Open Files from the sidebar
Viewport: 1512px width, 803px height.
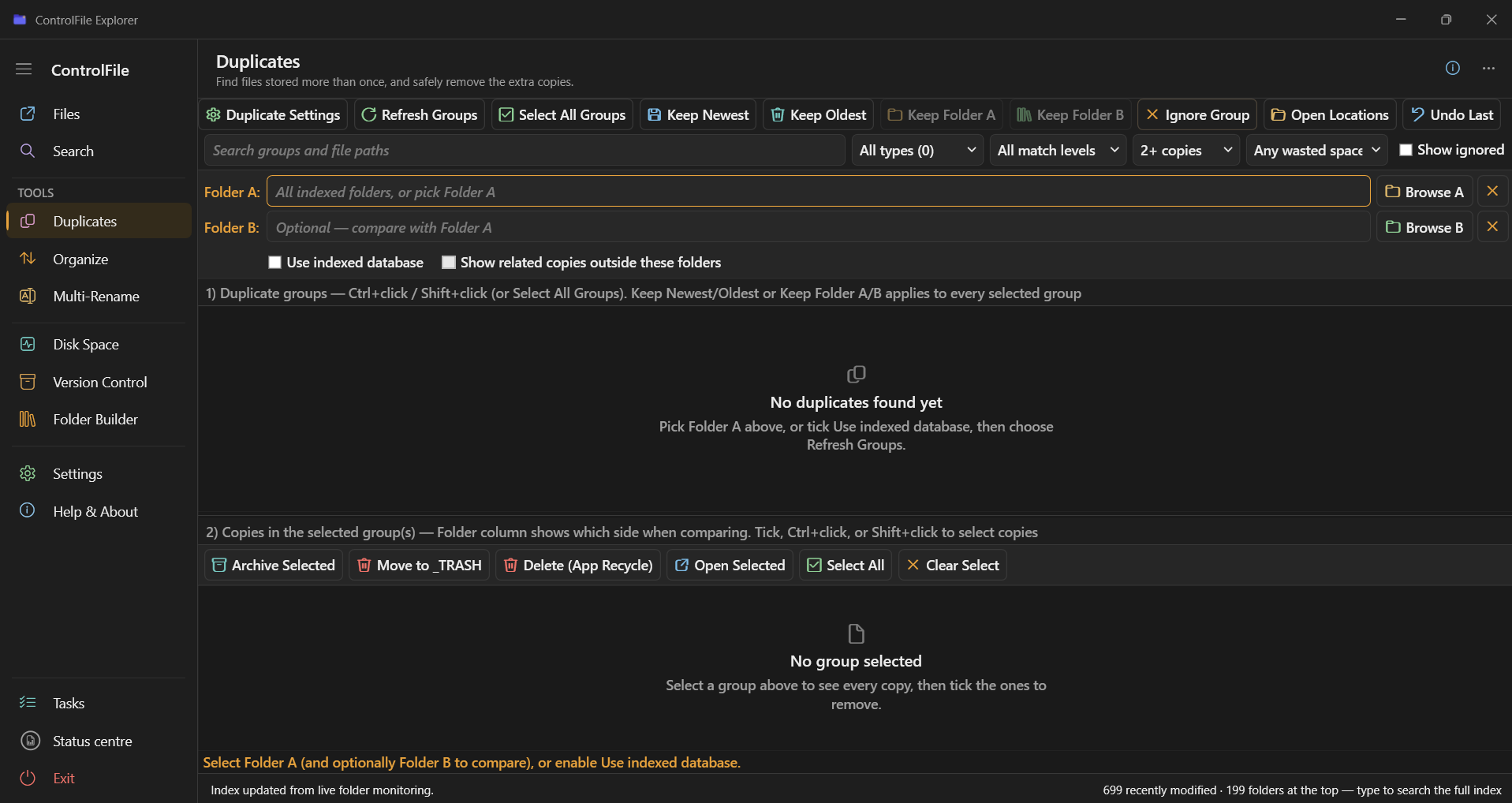point(99,114)
